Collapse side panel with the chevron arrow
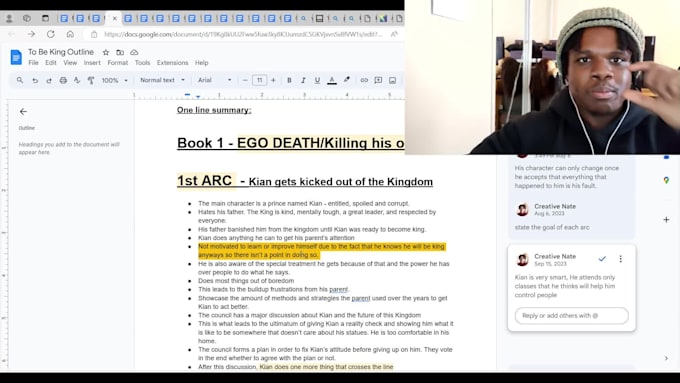The width and height of the screenshot is (680, 383). pos(667,358)
